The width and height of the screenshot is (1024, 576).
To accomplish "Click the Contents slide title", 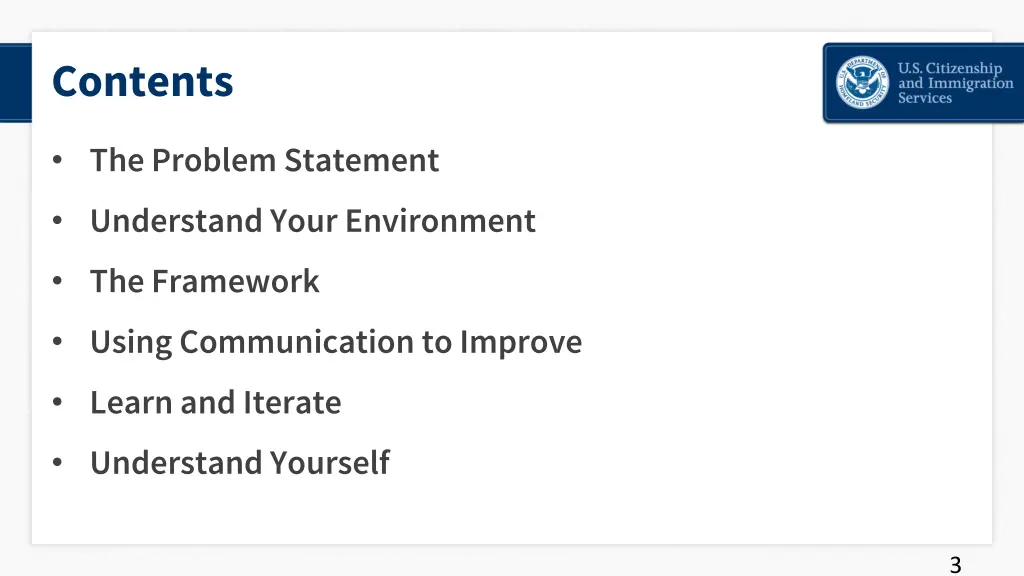I will coord(142,82).
